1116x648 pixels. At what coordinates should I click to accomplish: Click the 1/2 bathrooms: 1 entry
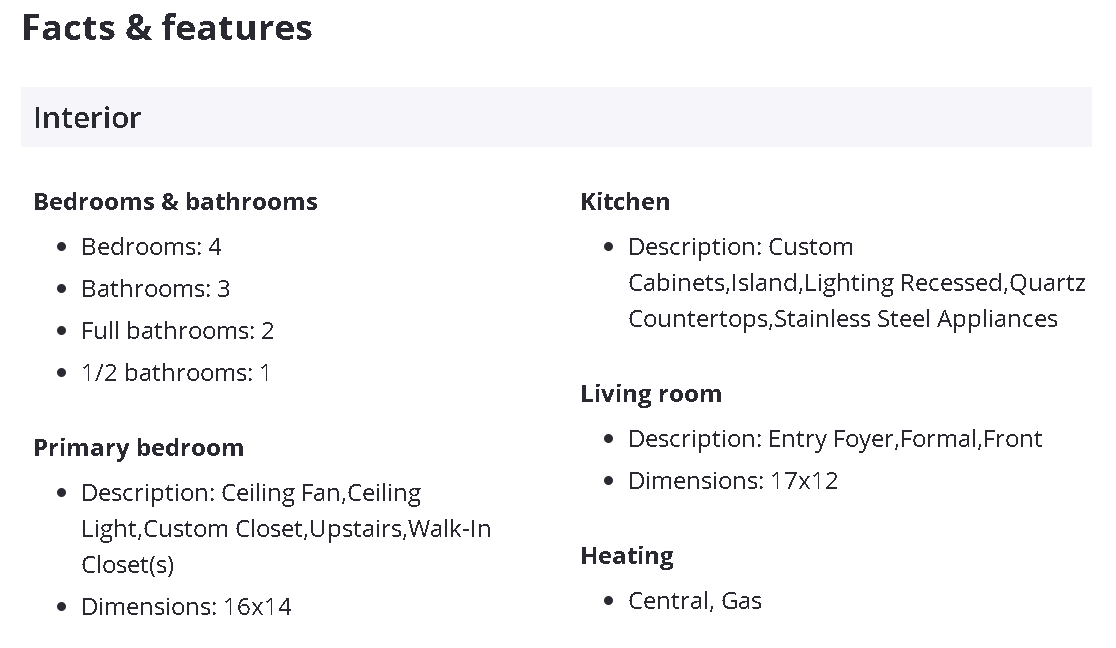(x=176, y=373)
